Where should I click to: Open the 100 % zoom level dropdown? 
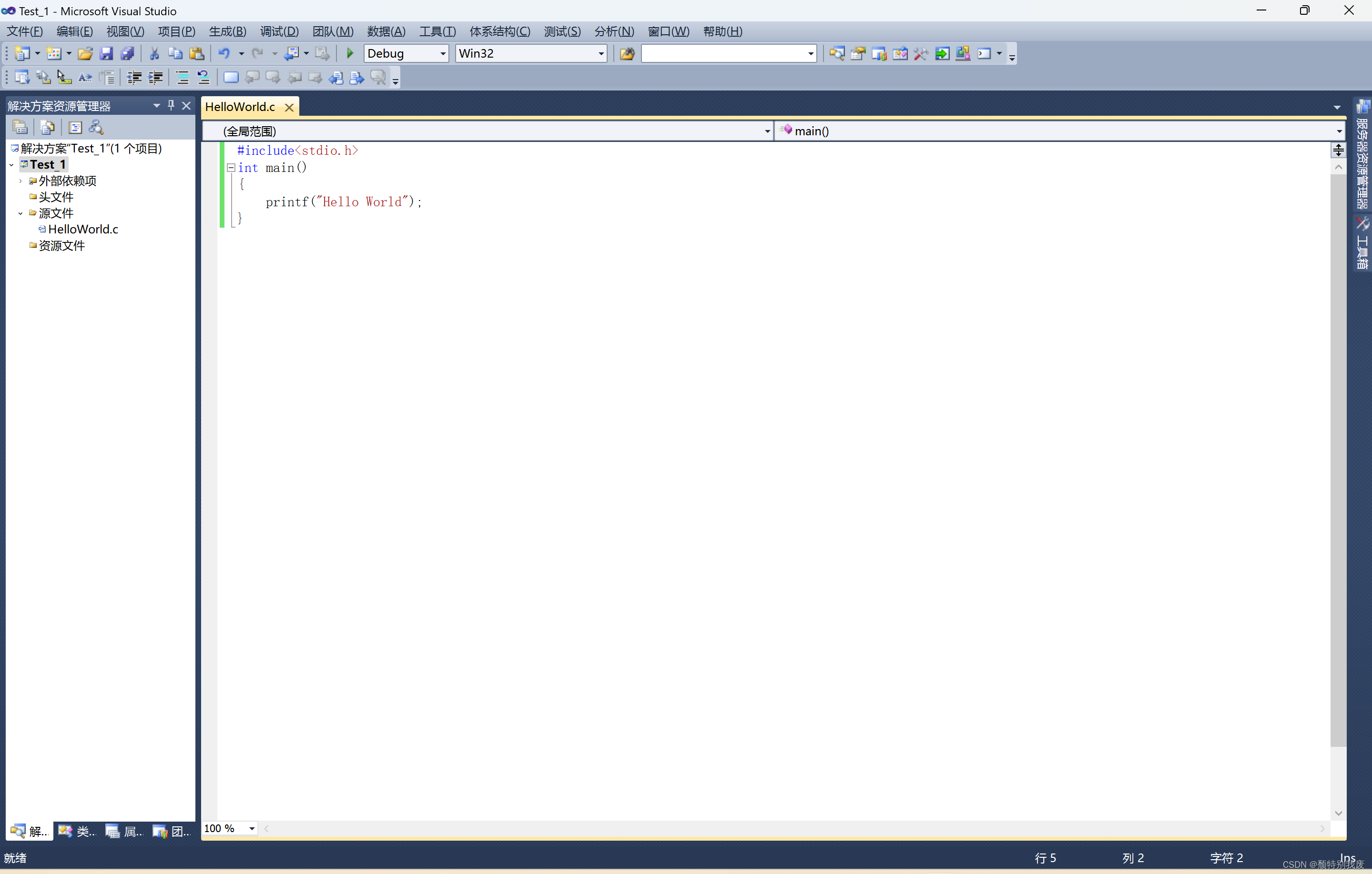251,828
